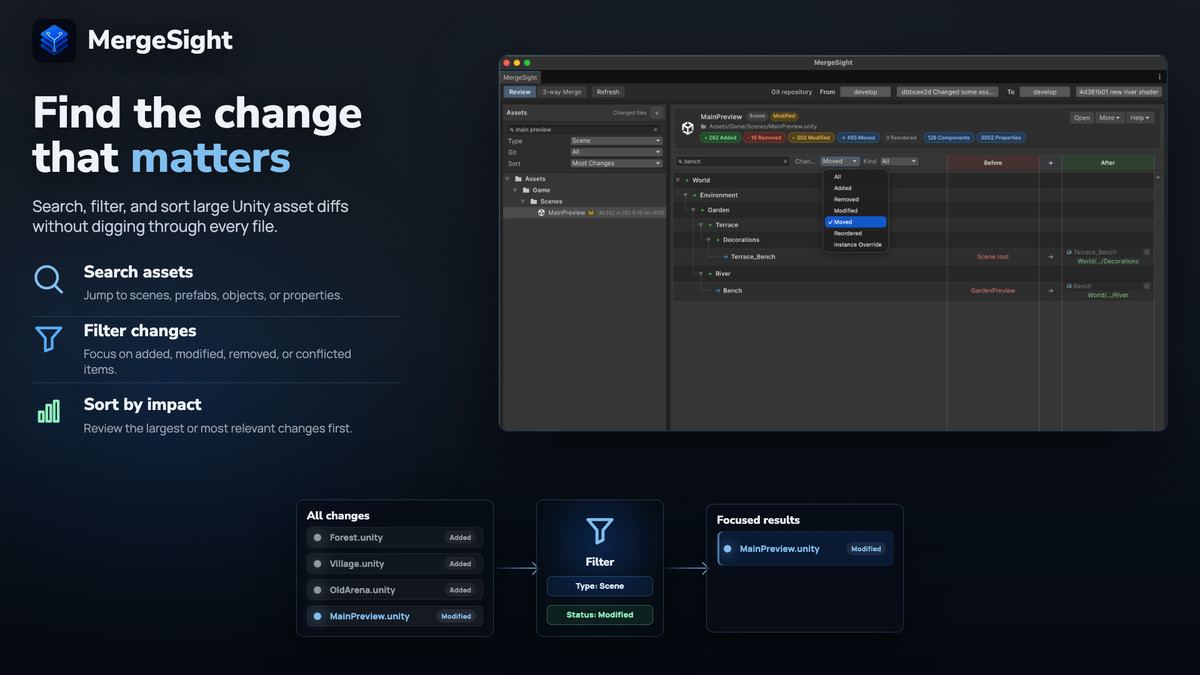Toggle the 3052 Properties badge

point(1001,138)
